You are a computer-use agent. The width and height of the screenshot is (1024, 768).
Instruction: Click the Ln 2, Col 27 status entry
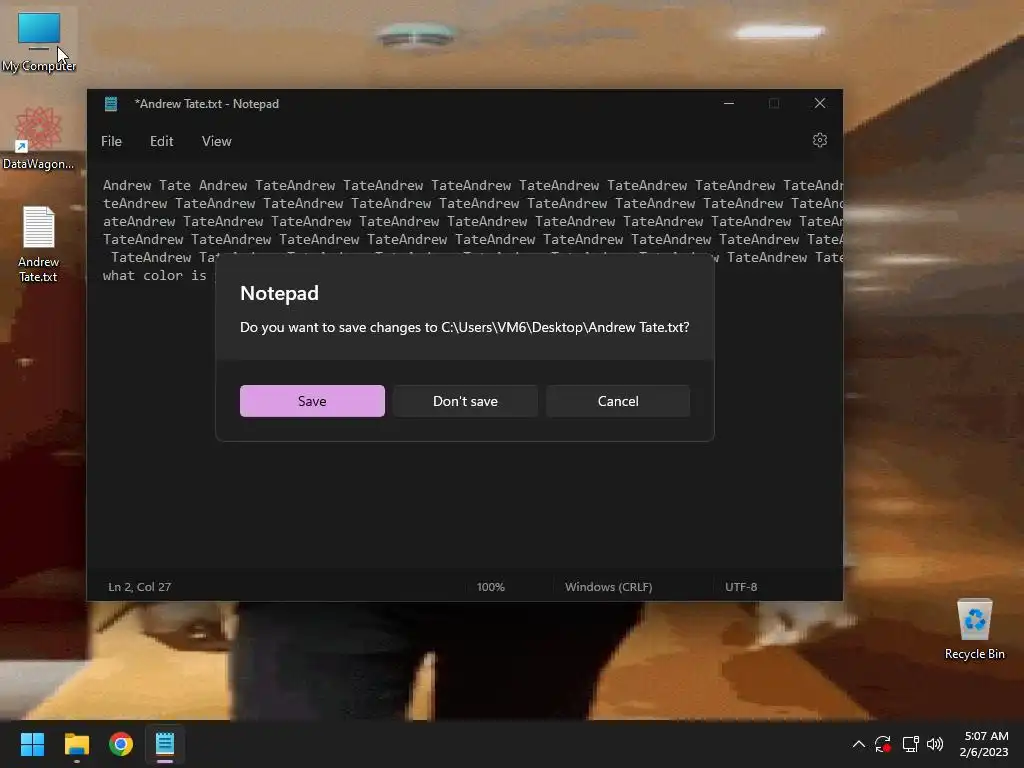pyautogui.click(x=140, y=587)
